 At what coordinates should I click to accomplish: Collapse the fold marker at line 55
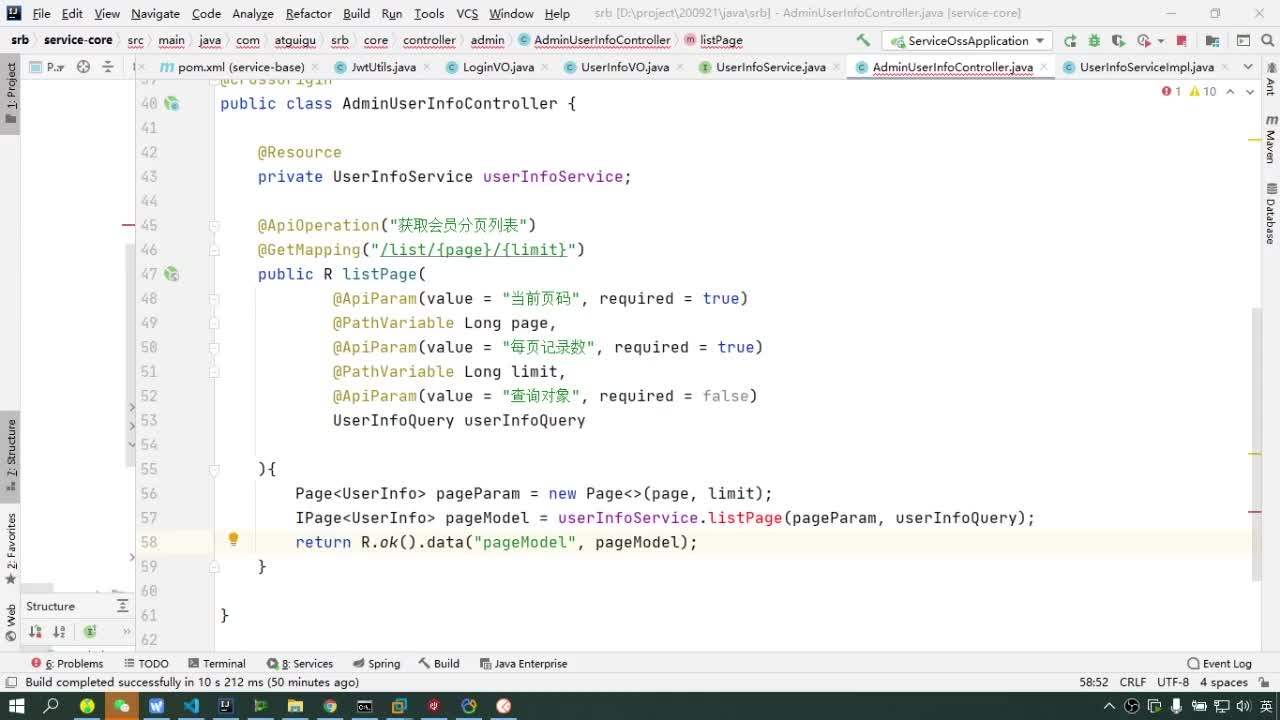tap(214, 469)
